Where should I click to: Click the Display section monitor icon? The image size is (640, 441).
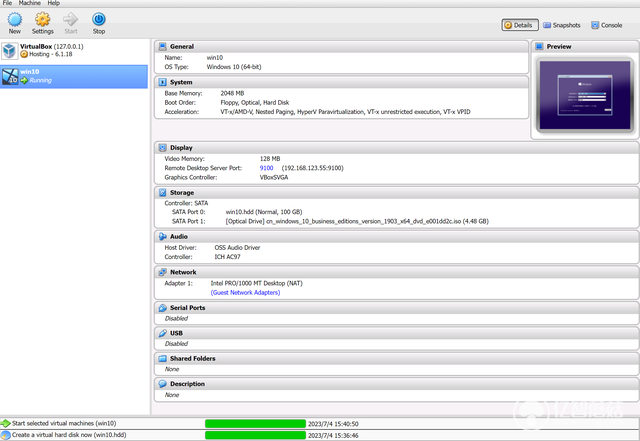coord(162,147)
